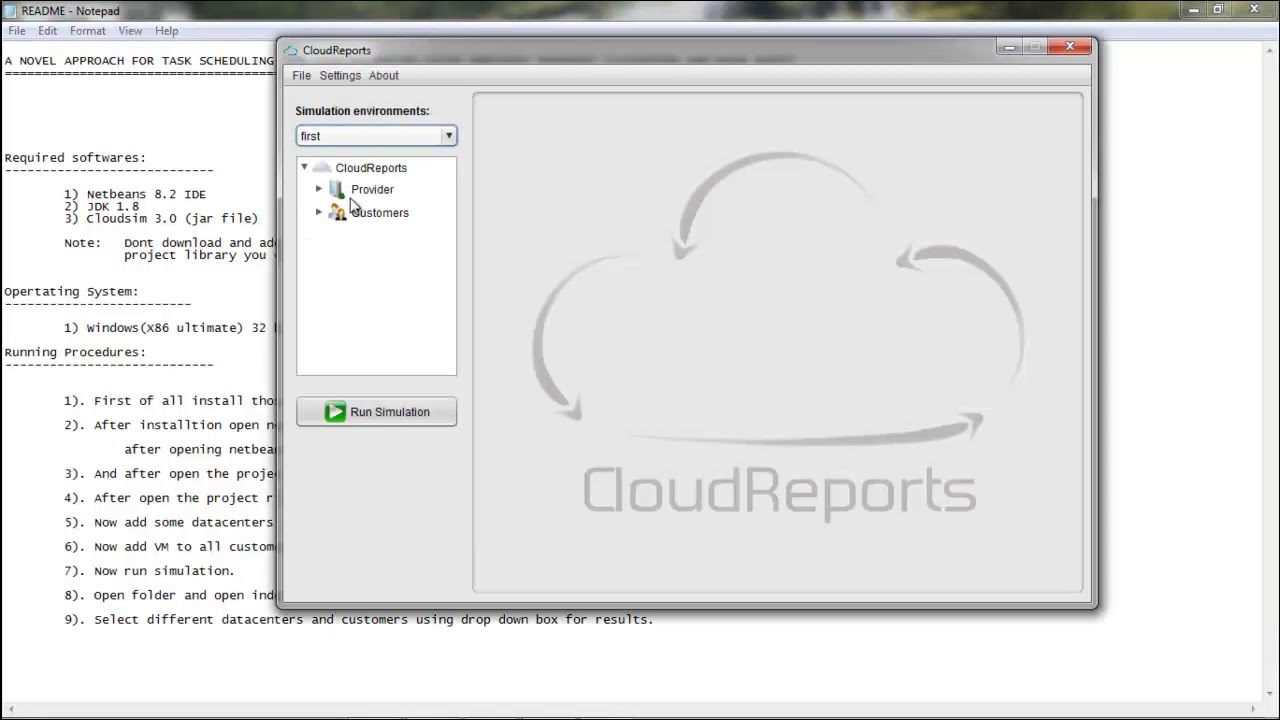Expand the Provider tree node
This screenshot has width=1280, height=720.
tap(319, 189)
